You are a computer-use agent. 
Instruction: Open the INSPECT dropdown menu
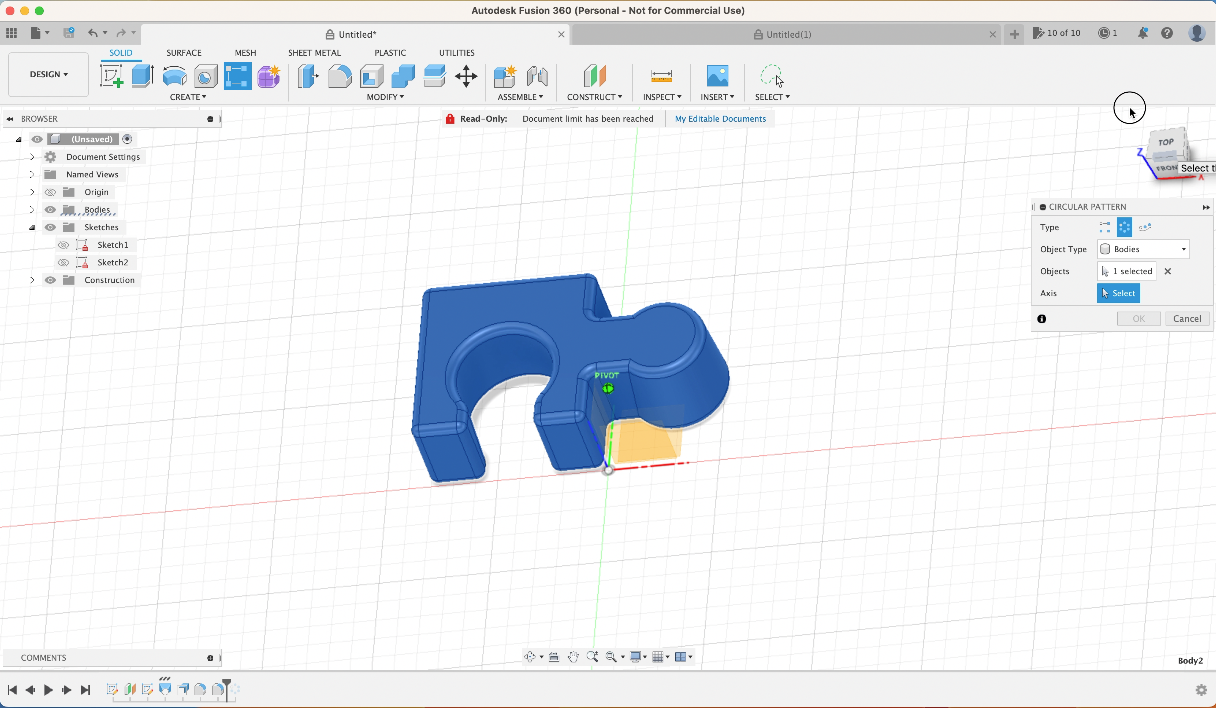(662, 97)
